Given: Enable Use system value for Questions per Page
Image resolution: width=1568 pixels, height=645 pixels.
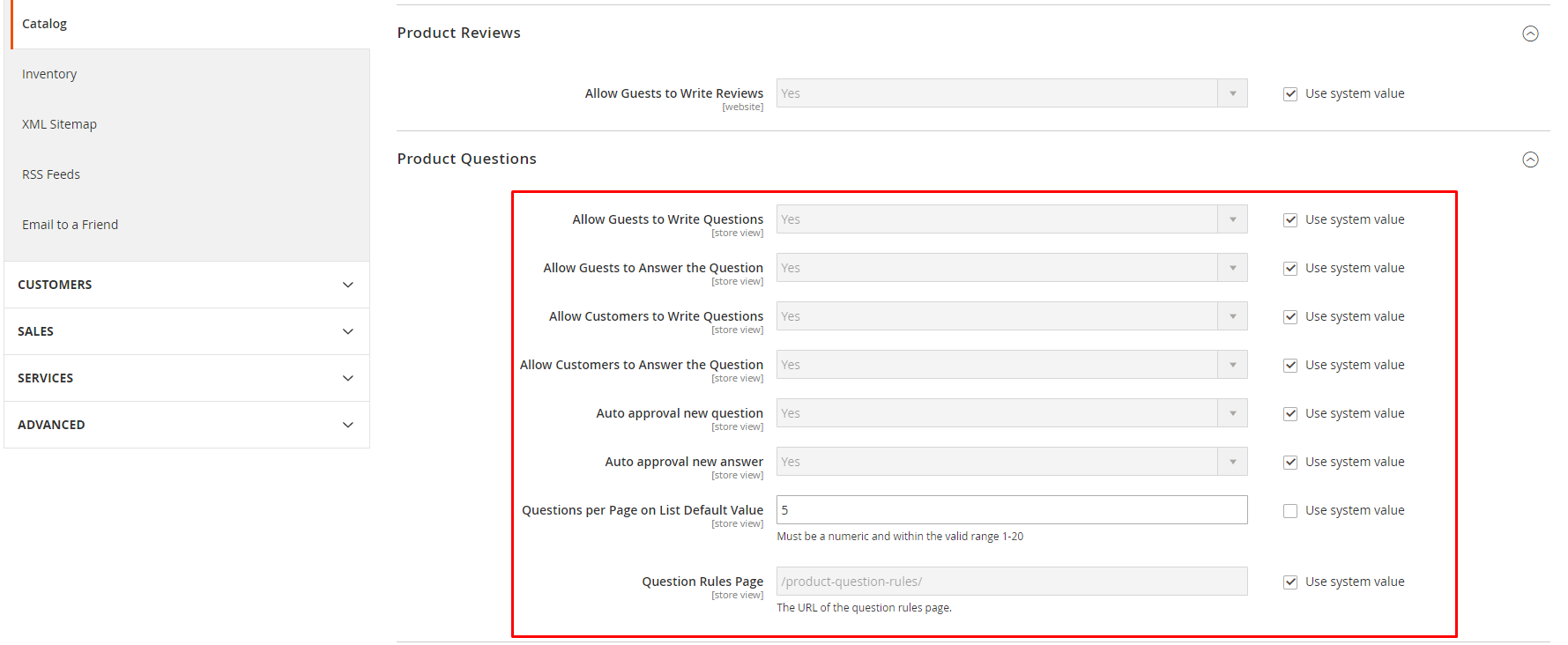Looking at the screenshot, I should 1290,511.
